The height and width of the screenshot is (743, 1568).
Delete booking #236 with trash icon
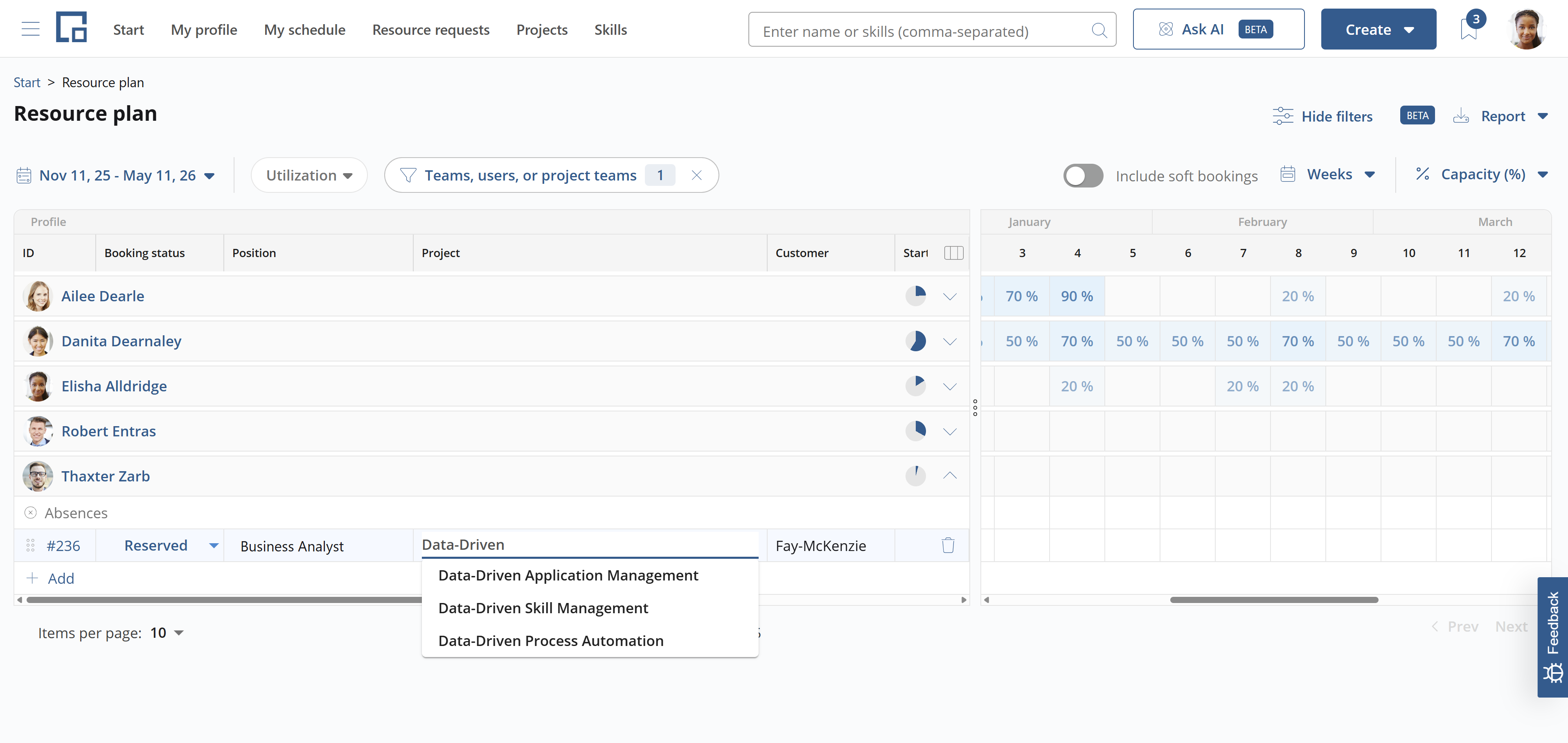coord(948,545)
